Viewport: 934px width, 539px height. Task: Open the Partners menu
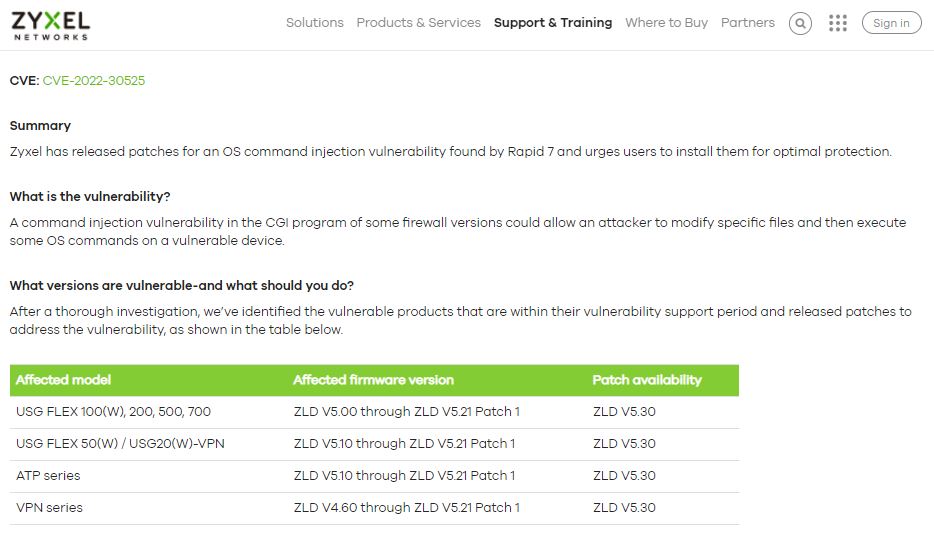[748, 23]
